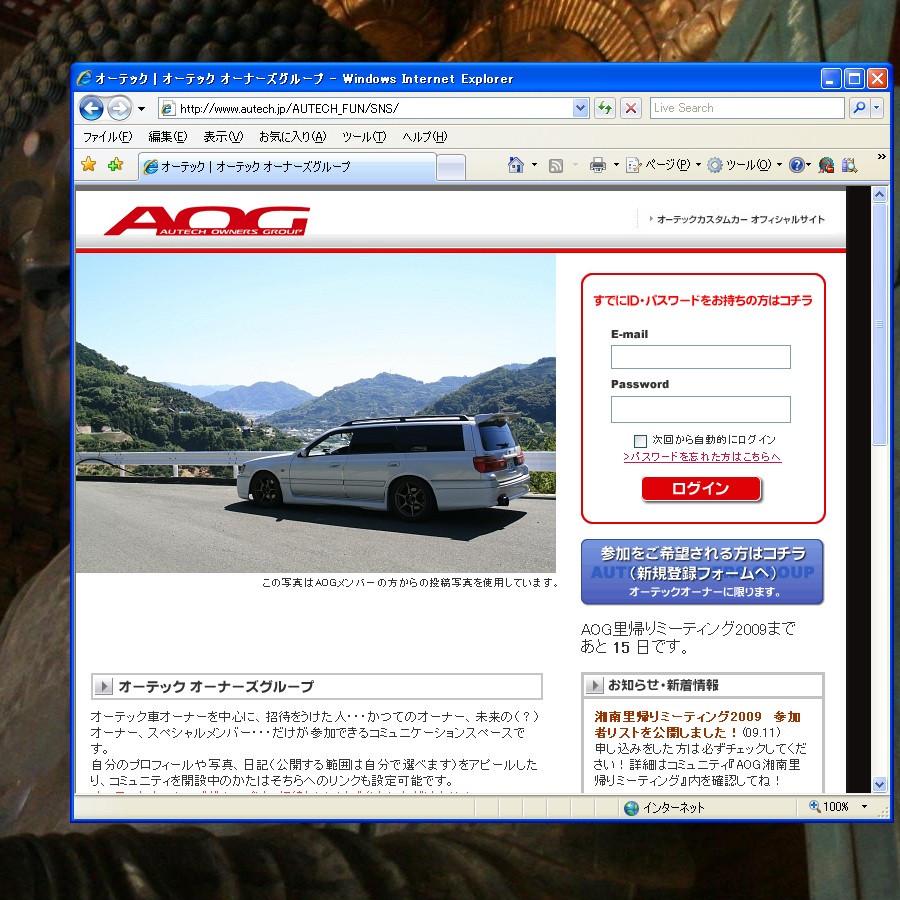The image size is (900, 900).
Task: Open 湘南里帰りミーティング2009 参加者リスト news link
Action: tap(697, 724)
